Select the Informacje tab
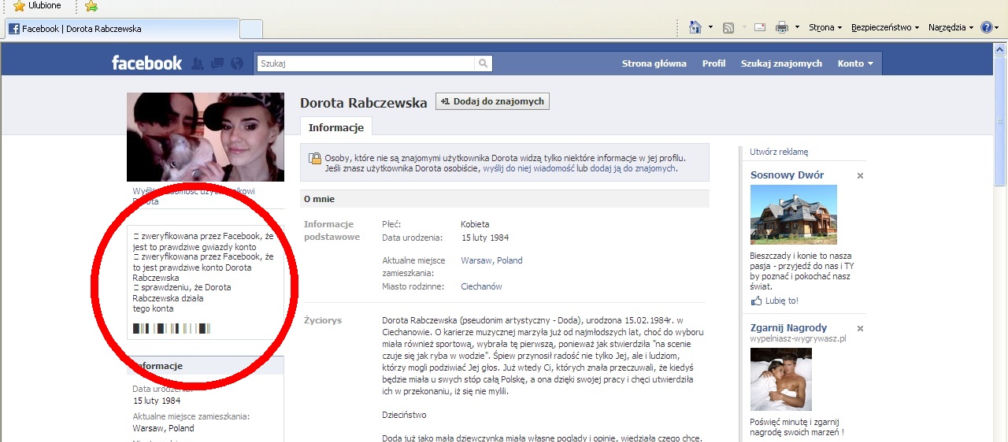 coord(336,127)
